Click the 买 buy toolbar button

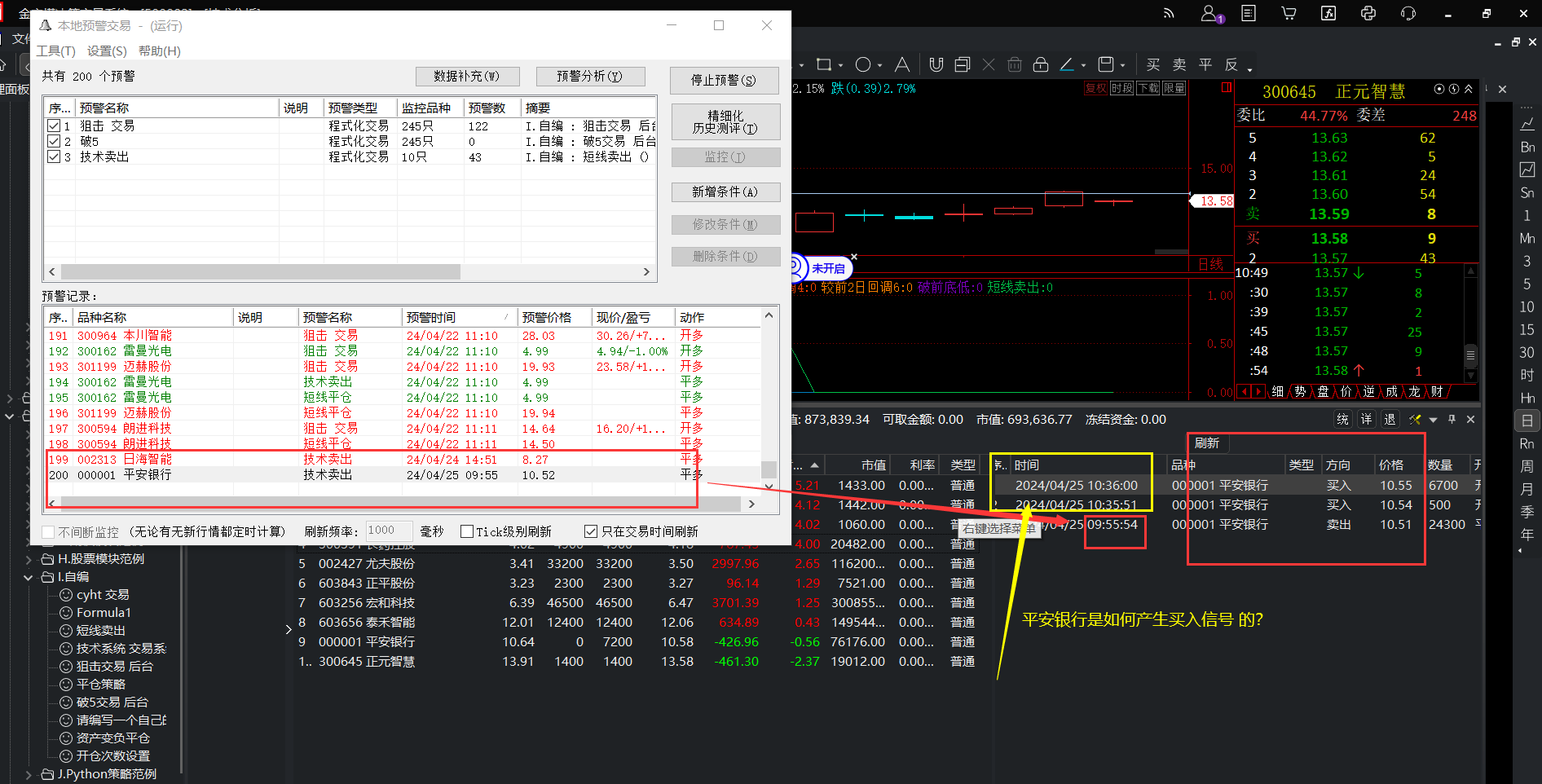pyautogui.click(x=1153, y=64)
